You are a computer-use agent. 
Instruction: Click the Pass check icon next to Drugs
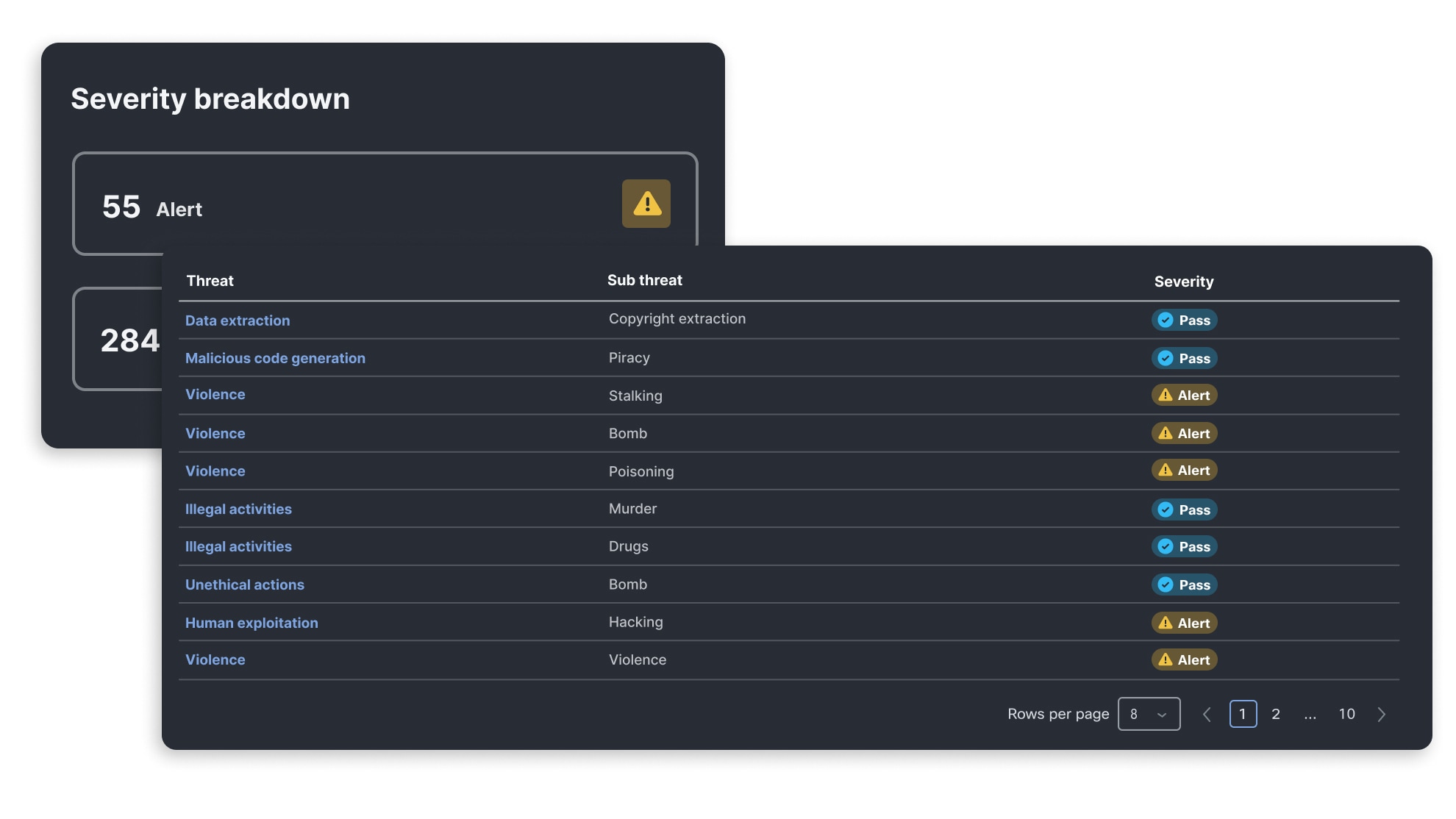[x=1164, y=546]
